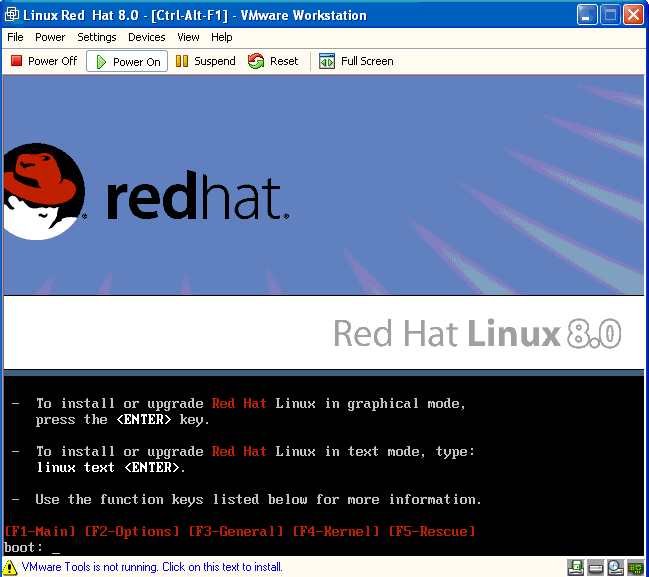Switch to Full Screen mode
The height and width of the screenshot is (577, 649).
356,61
